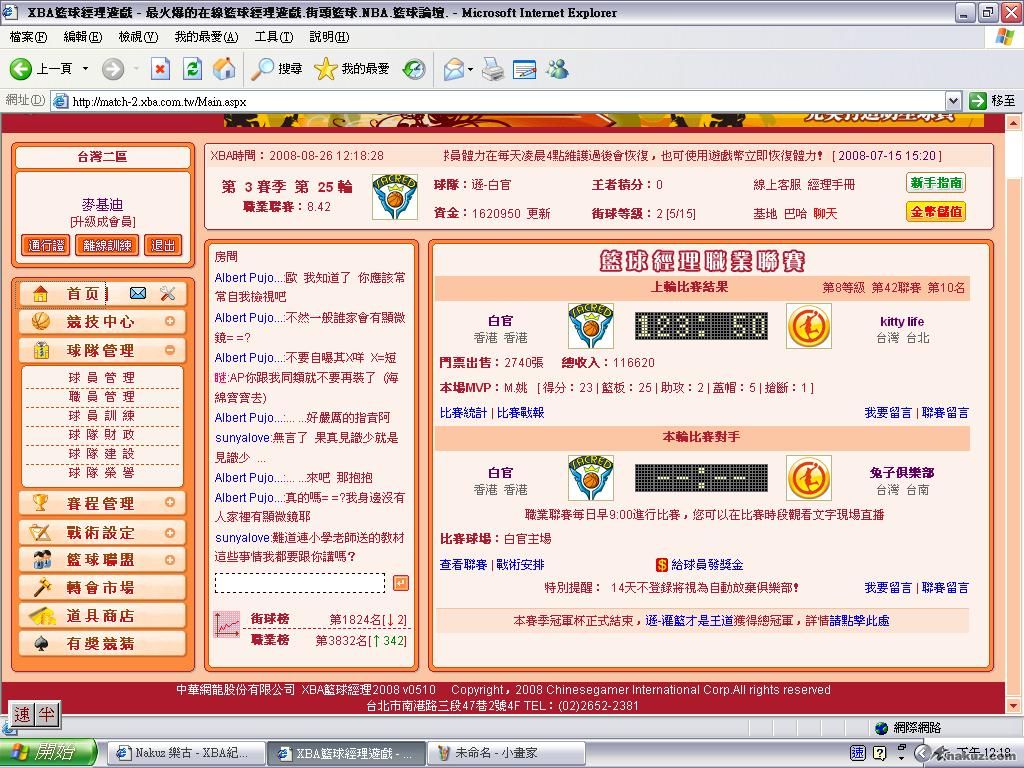The height and width of the screenshot is (768, 1024).
Task: Print page using printer icon
Action: coord(493,69)
